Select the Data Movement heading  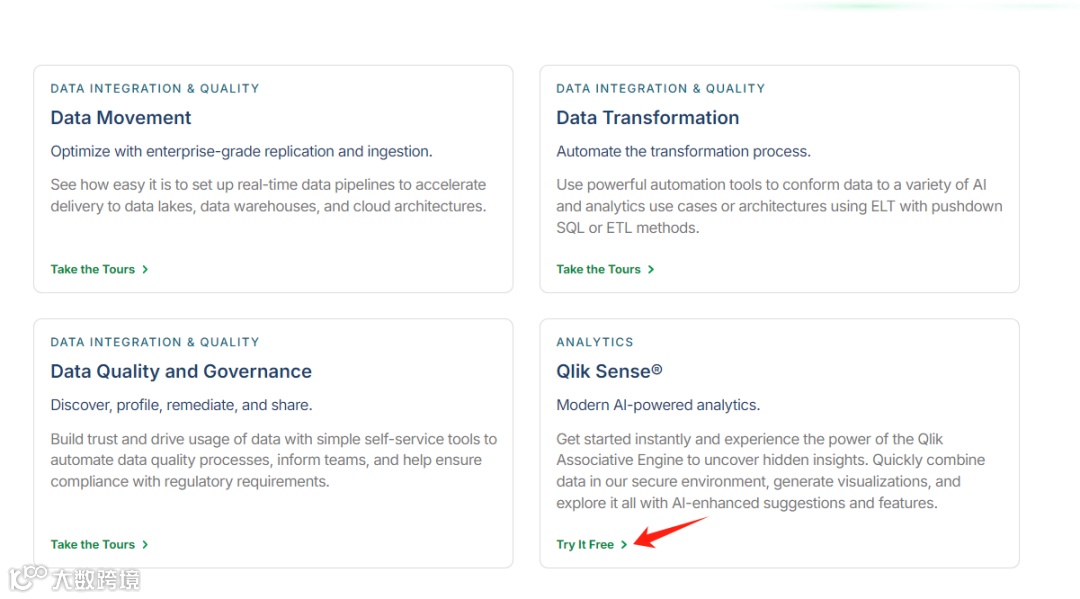pyautogui.click(x=121, y=118)
